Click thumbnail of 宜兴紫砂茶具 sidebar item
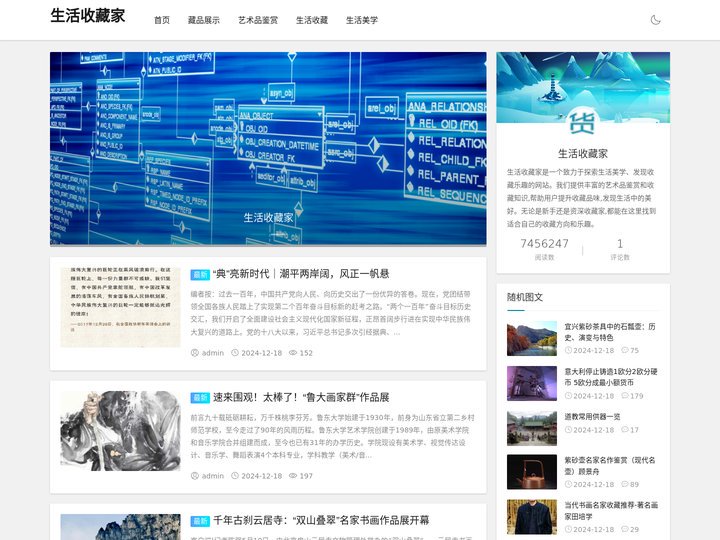 click(532, 338)
